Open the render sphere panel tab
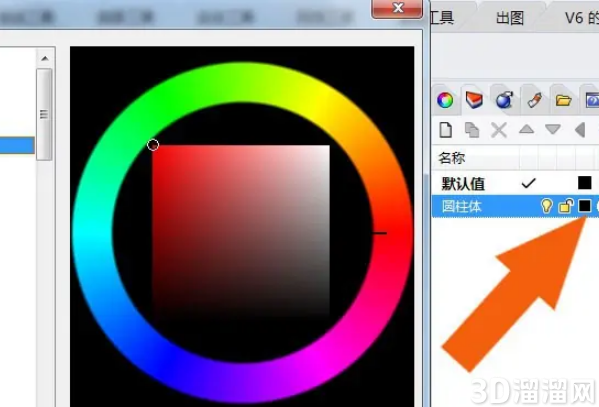 tap(505, 100)
